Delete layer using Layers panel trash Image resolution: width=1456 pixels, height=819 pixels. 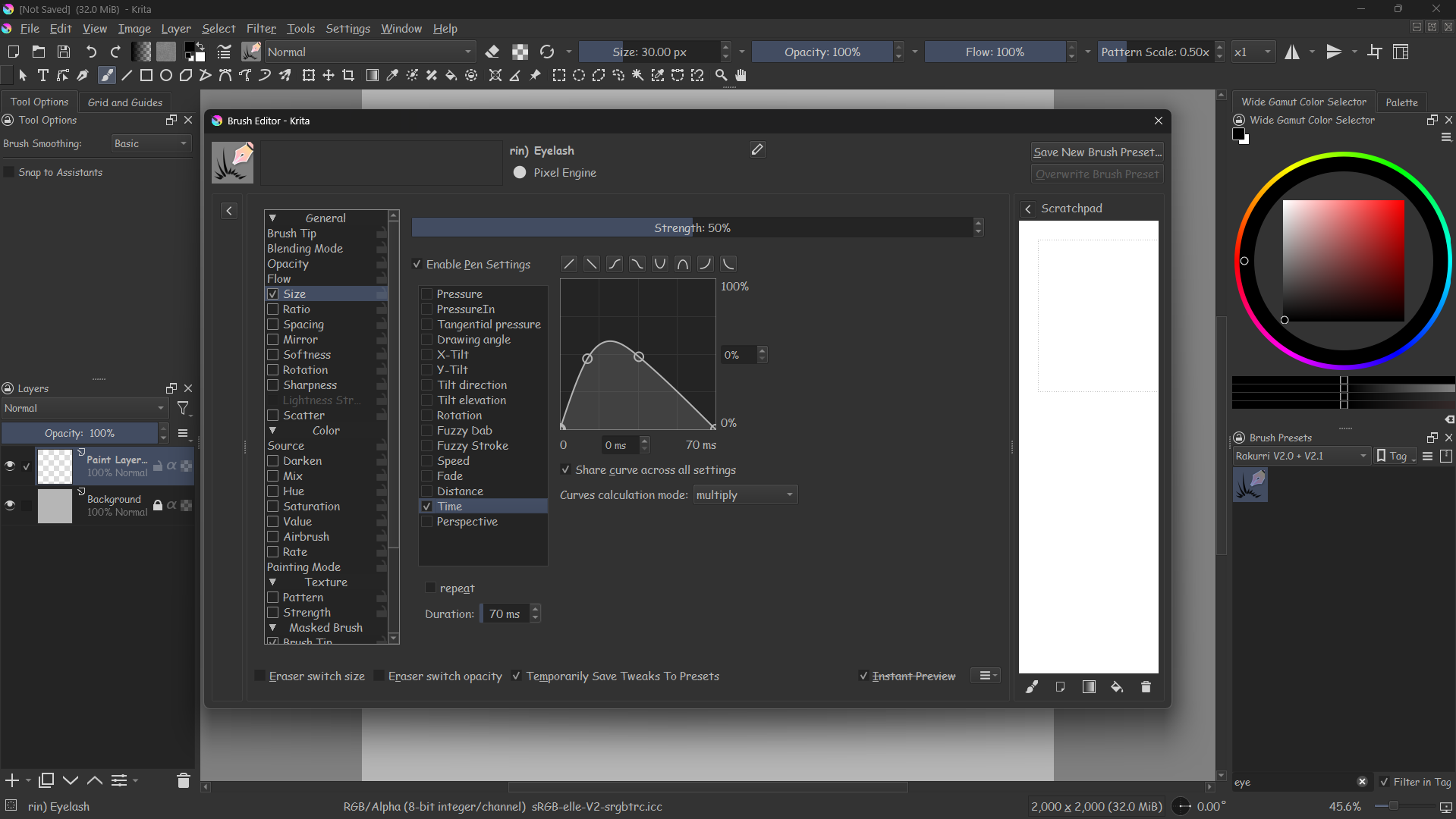coord(183,780)
